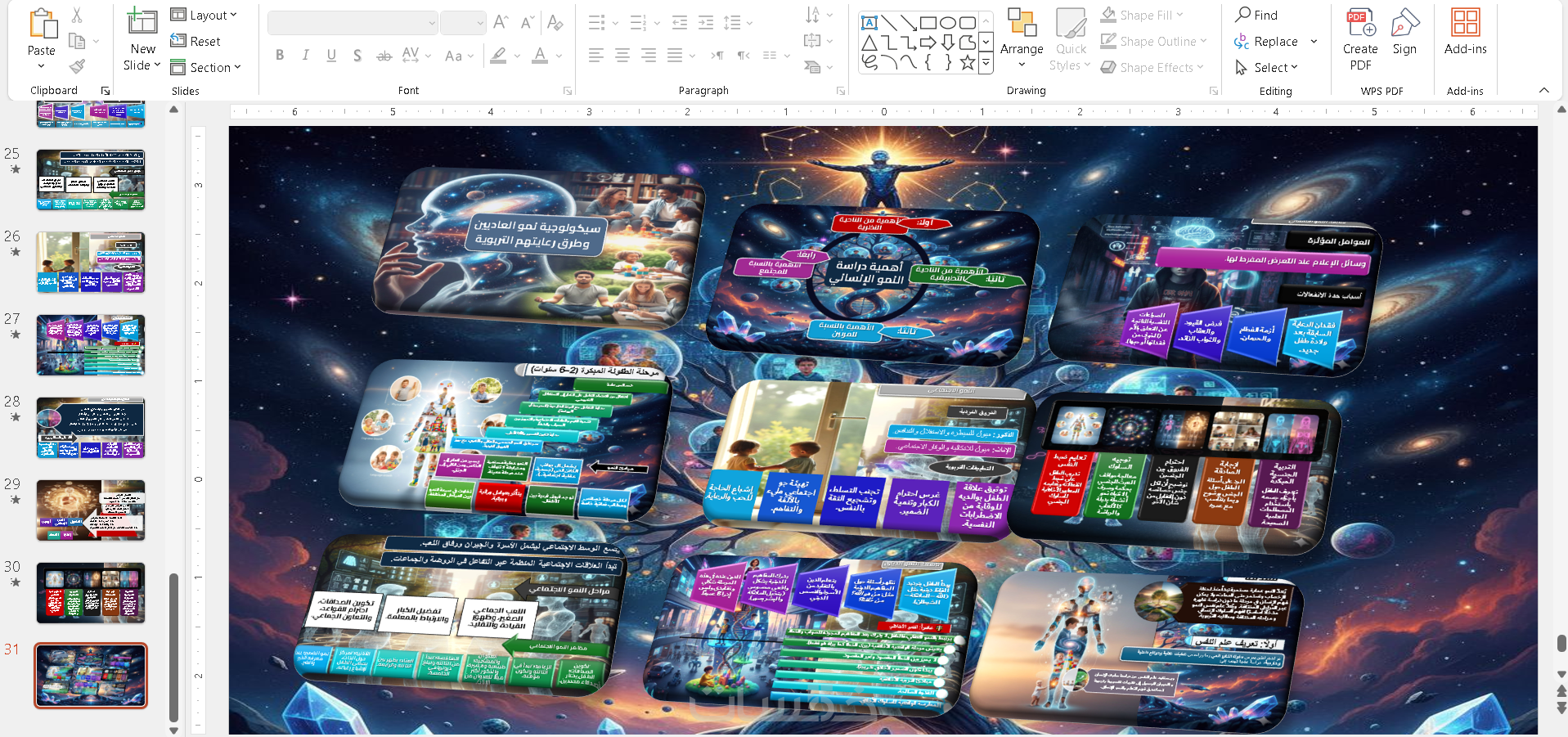Image resolution: width=1568 pixels, height=737 pixels.
Task: Toggle Strikethrough formatting
Action: click(384, 56)
